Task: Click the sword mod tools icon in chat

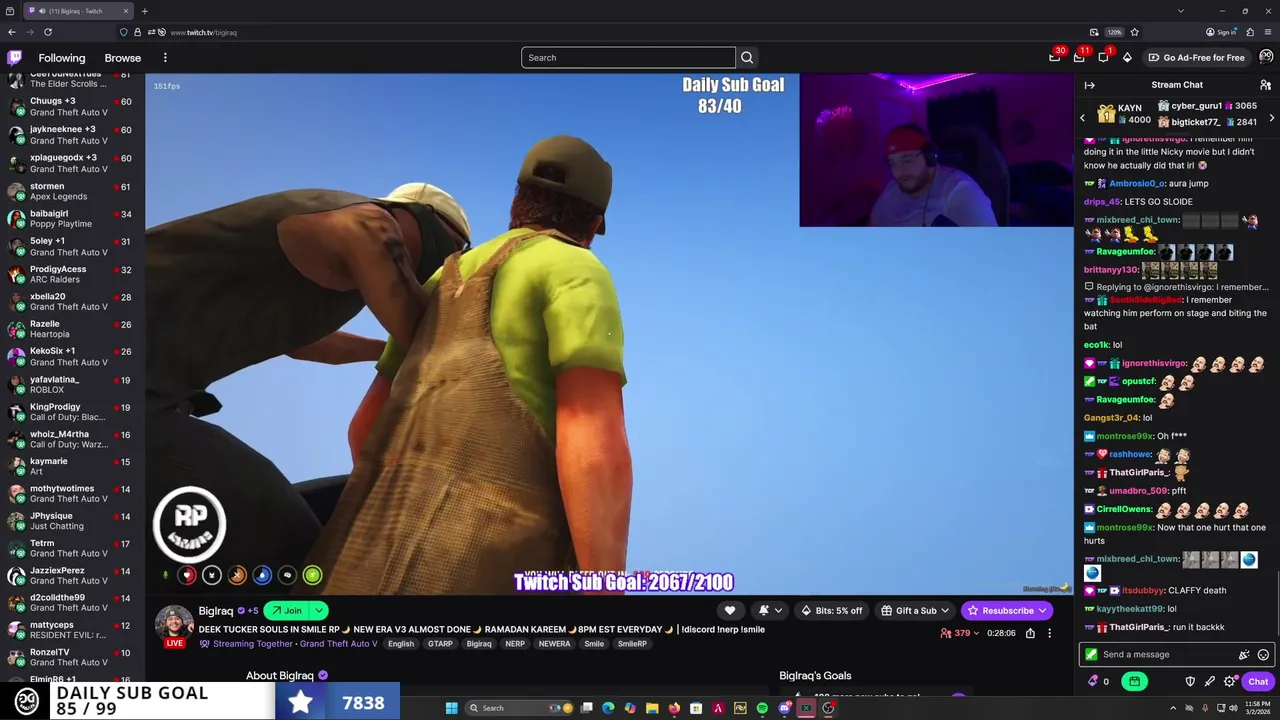Action: click(x=1210, y=681)
